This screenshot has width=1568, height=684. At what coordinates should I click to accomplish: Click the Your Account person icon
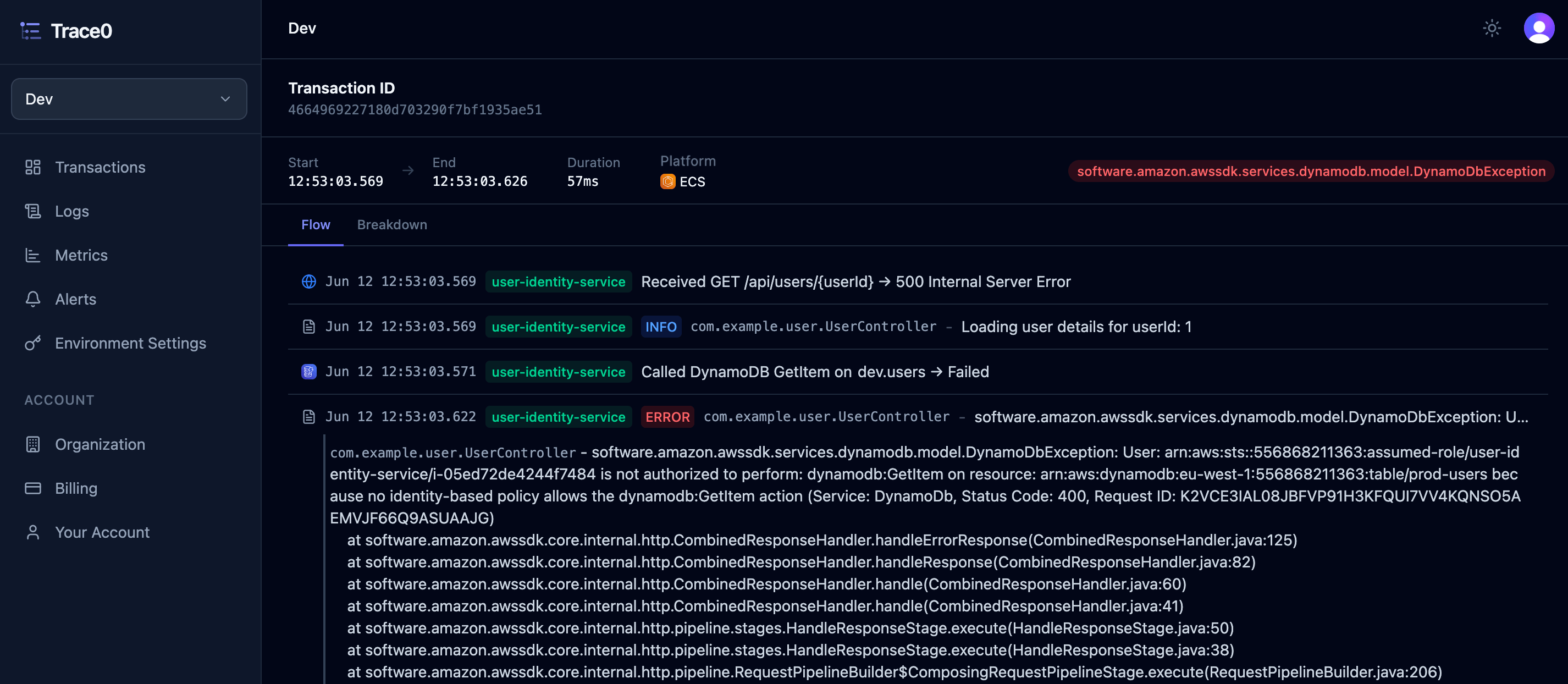click(x=33, y=532)
